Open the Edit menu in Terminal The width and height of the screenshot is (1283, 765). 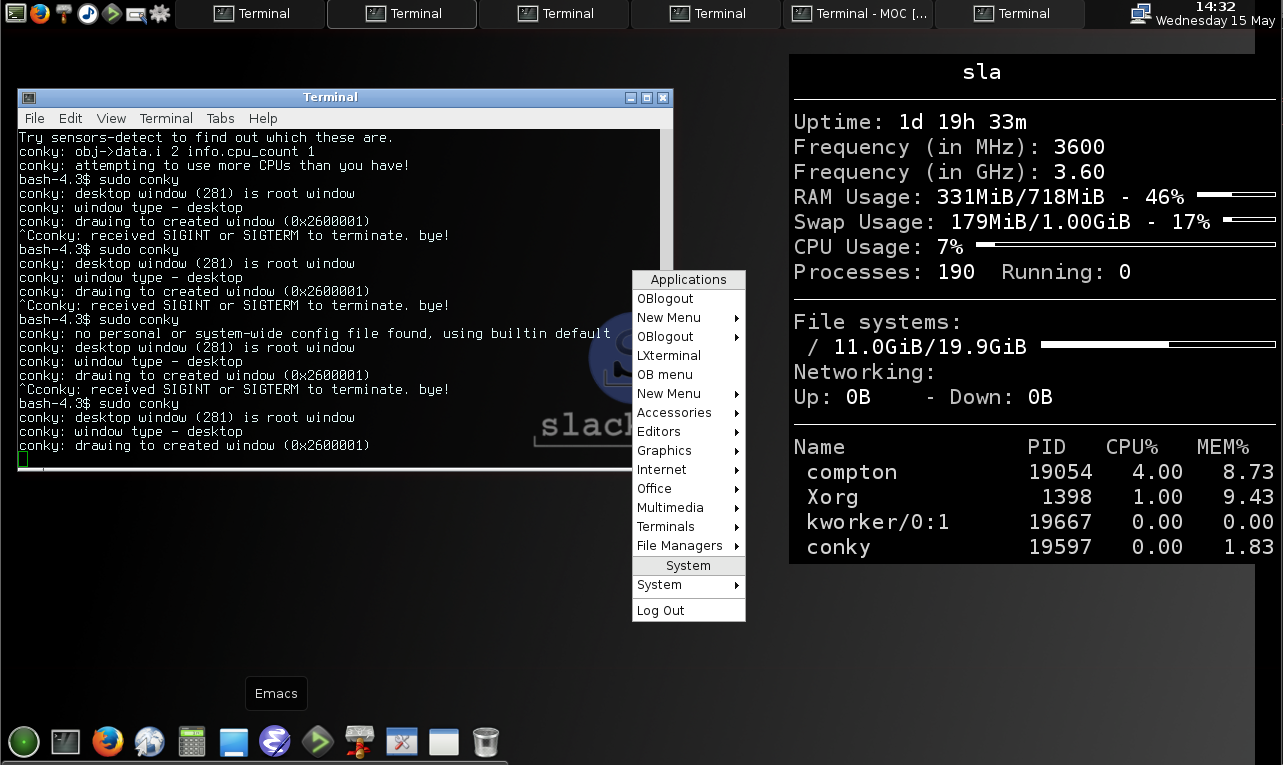(x=70, y=118)
